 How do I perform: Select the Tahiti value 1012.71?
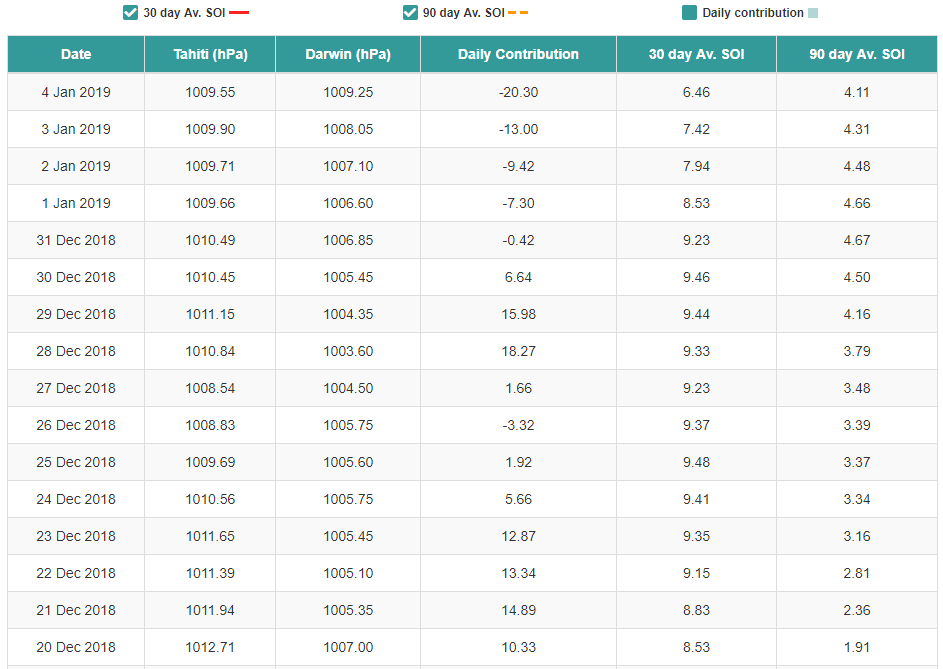click(210, 647)
